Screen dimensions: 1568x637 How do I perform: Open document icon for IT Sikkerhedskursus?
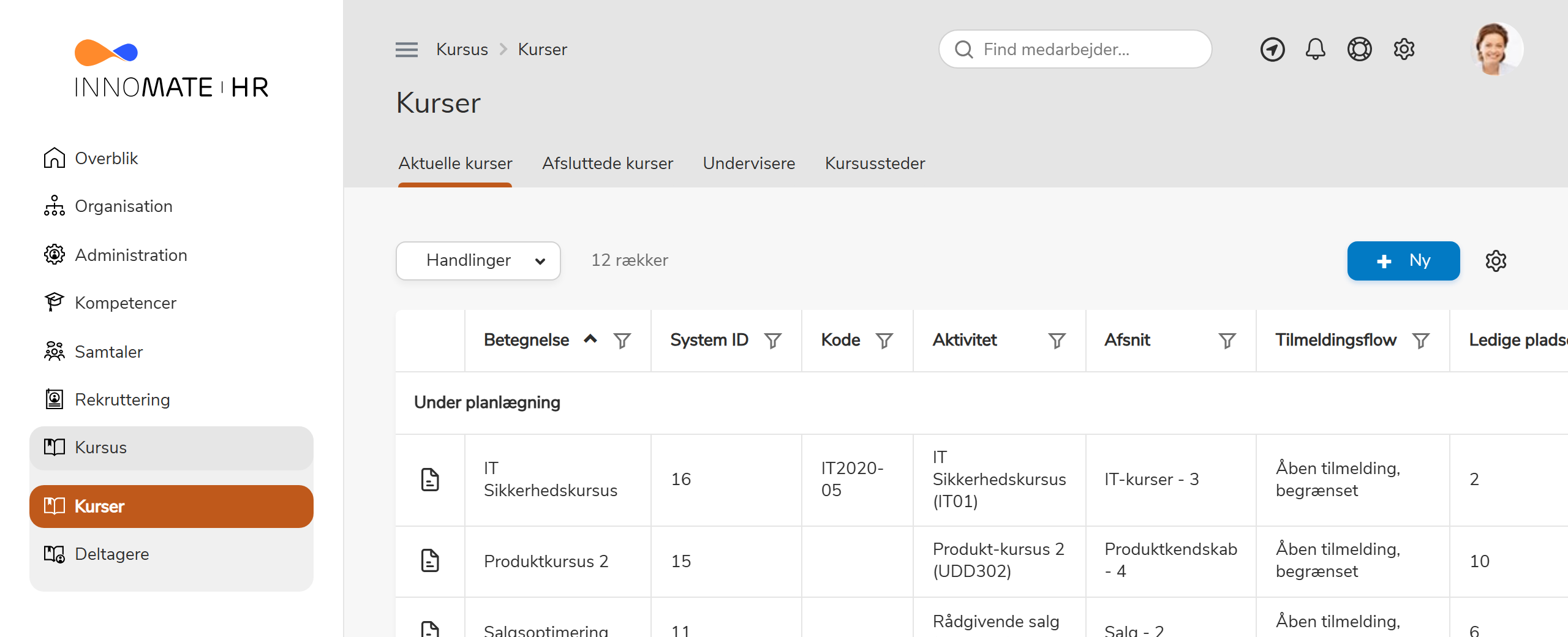430,480
